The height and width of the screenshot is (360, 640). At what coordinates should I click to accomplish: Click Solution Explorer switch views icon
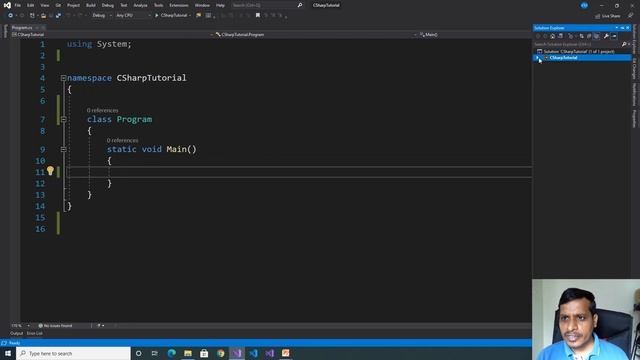tap(560, 36)
